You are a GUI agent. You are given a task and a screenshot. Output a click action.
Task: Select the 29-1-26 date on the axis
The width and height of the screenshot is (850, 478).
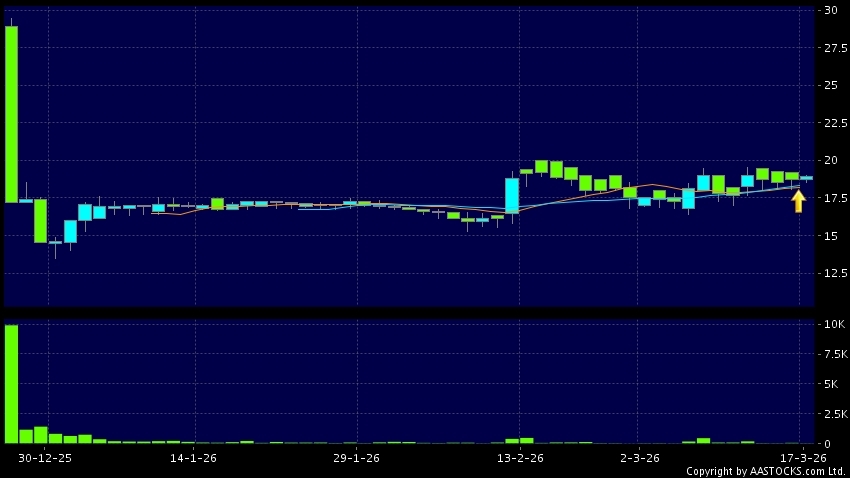(x=356, y=458)
